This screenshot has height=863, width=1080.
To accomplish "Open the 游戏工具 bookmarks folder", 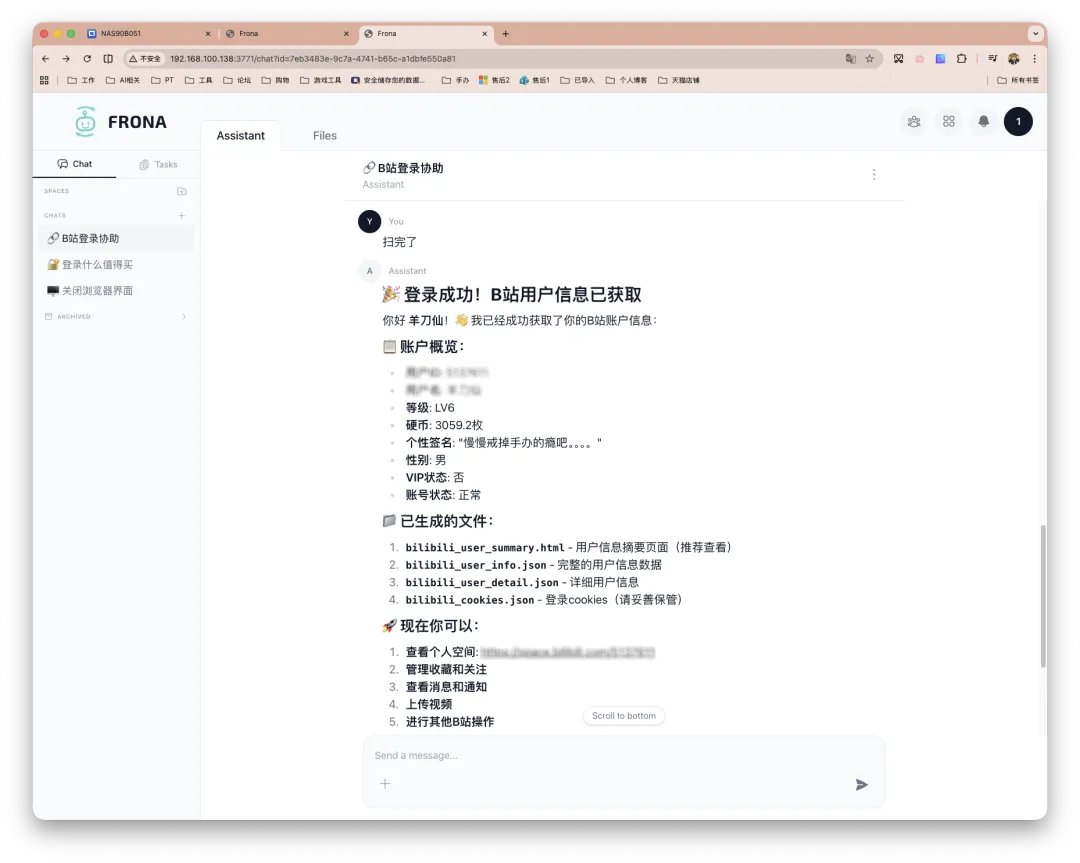I will [x=320, y=81].
